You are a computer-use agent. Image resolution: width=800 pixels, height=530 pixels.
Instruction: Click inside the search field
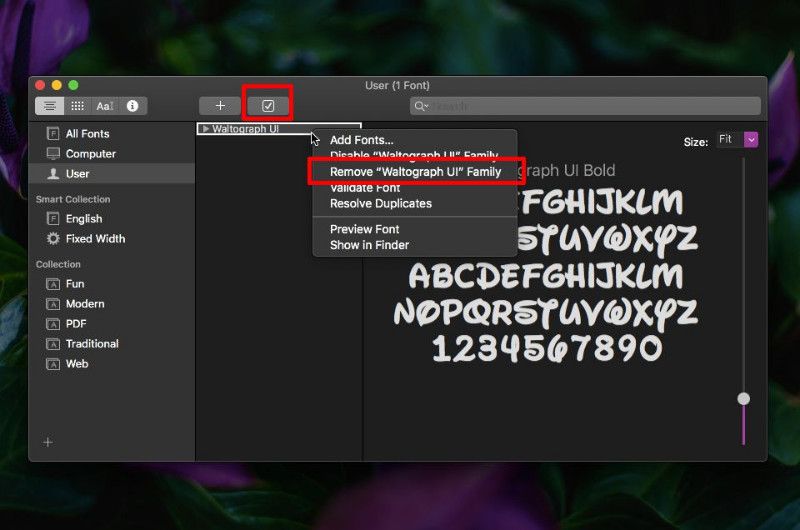(590, 106)
